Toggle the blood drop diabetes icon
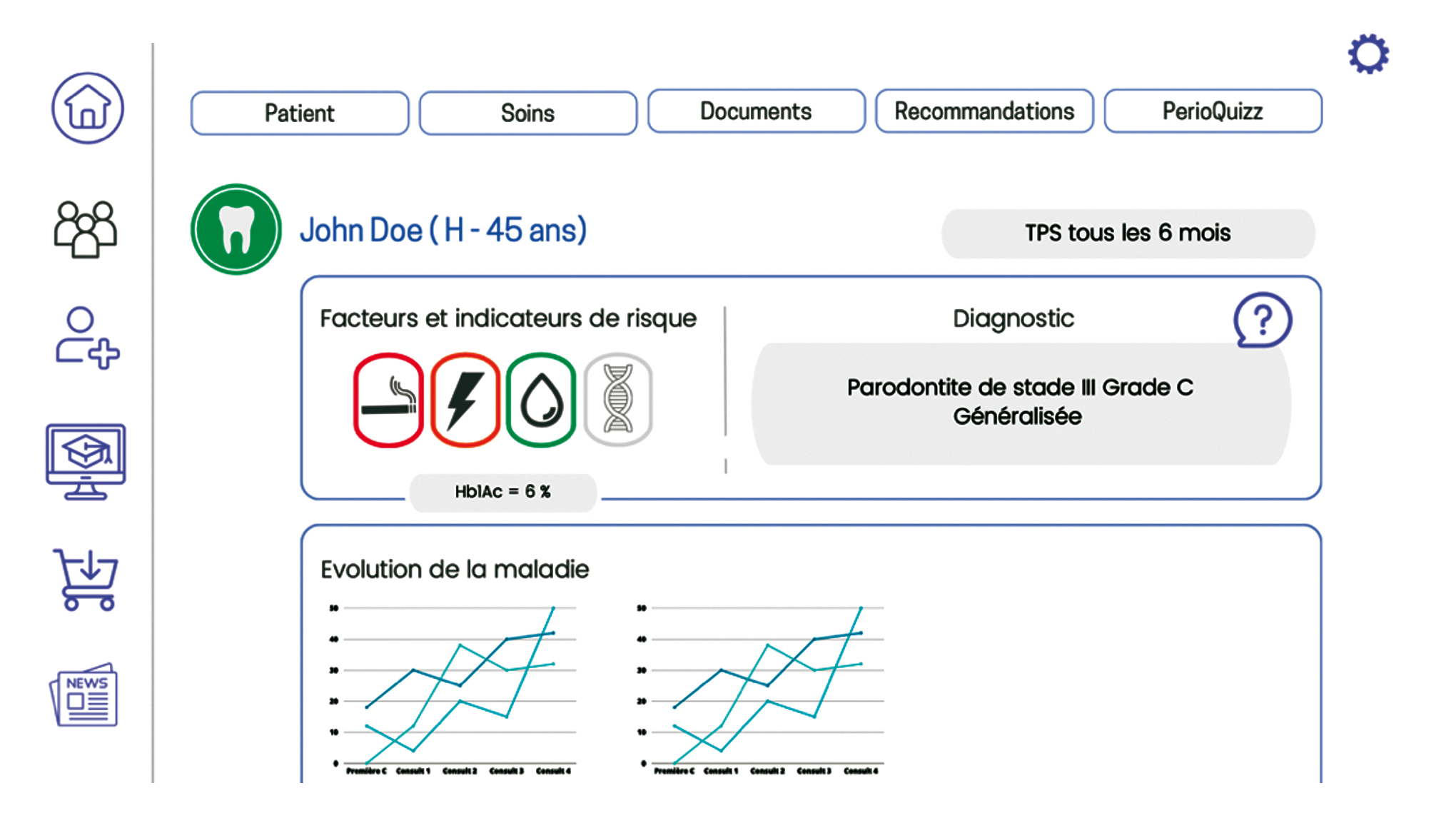This screenshot has width=1456, height=828. pyautogui.click(x=541, y=400)
